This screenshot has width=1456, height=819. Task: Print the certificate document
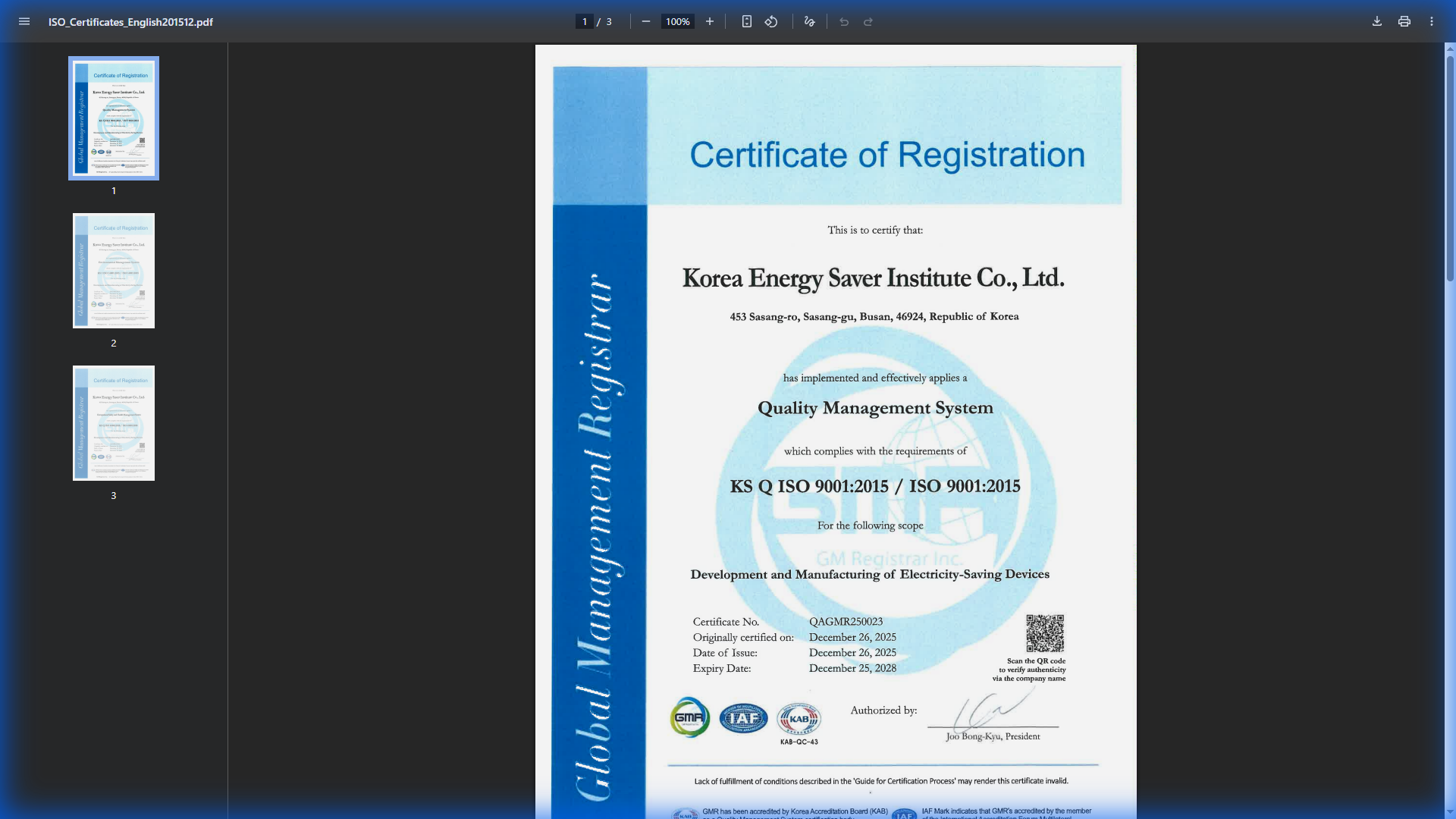coord(1404,22)
